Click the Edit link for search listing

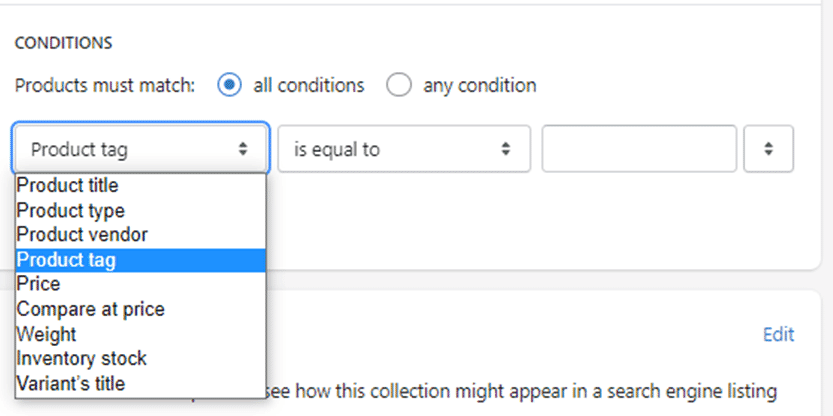778,335
